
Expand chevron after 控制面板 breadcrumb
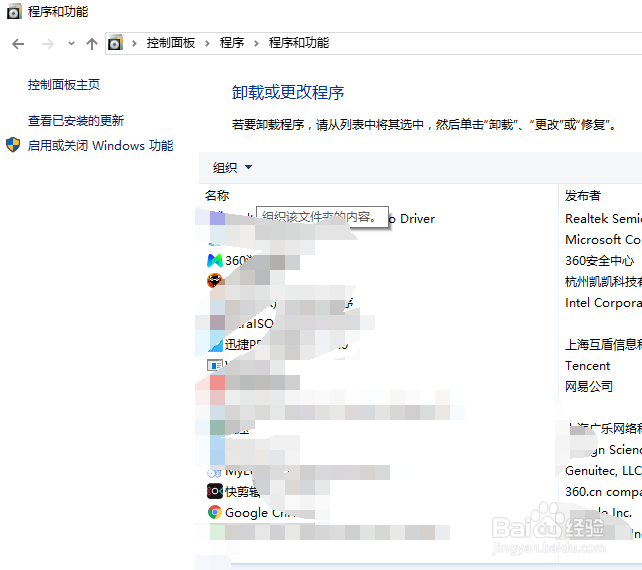[x=207, y=43]
